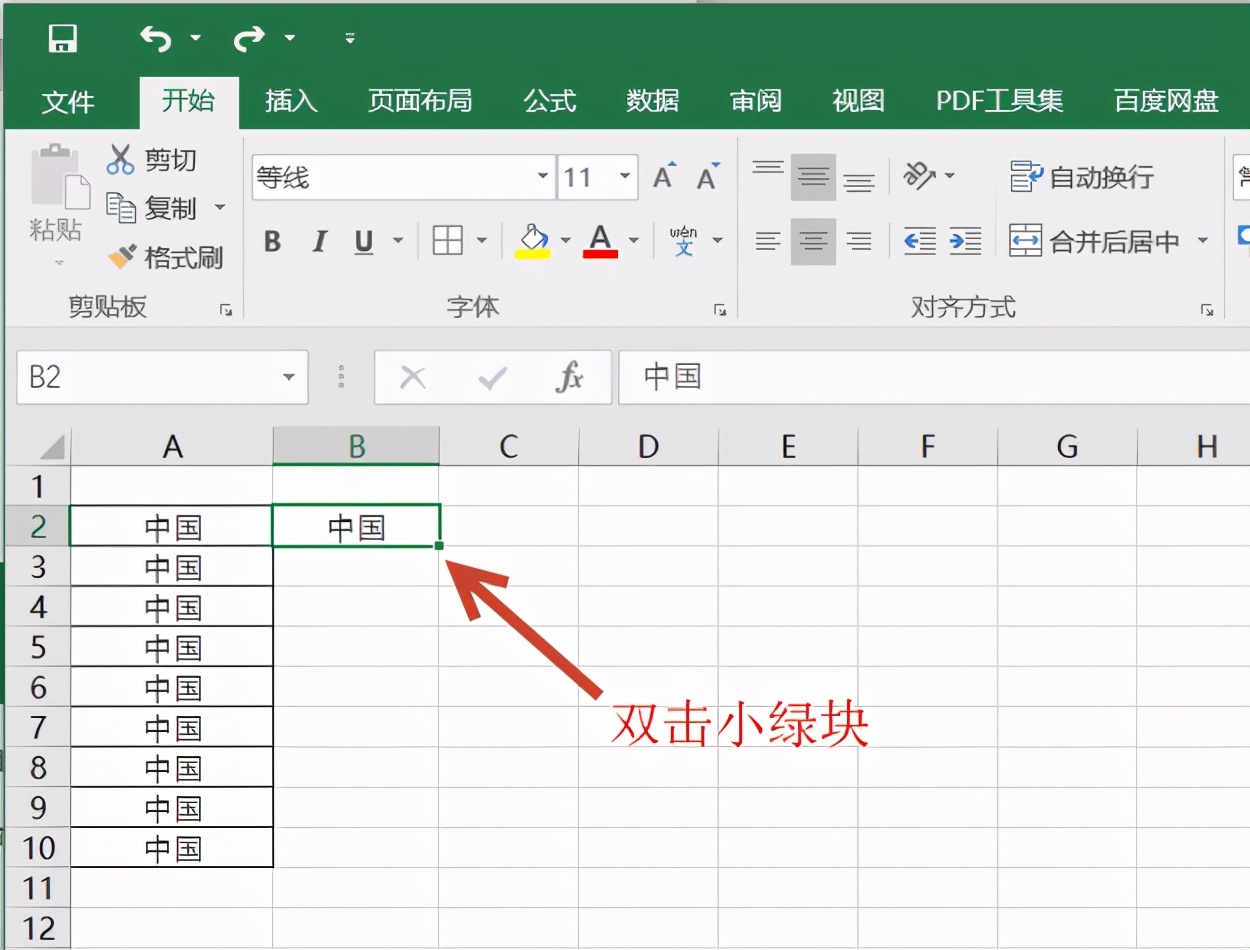Click the text orientation icon
The height and width of the screenshot is (950, 1250).
point(919,176)
